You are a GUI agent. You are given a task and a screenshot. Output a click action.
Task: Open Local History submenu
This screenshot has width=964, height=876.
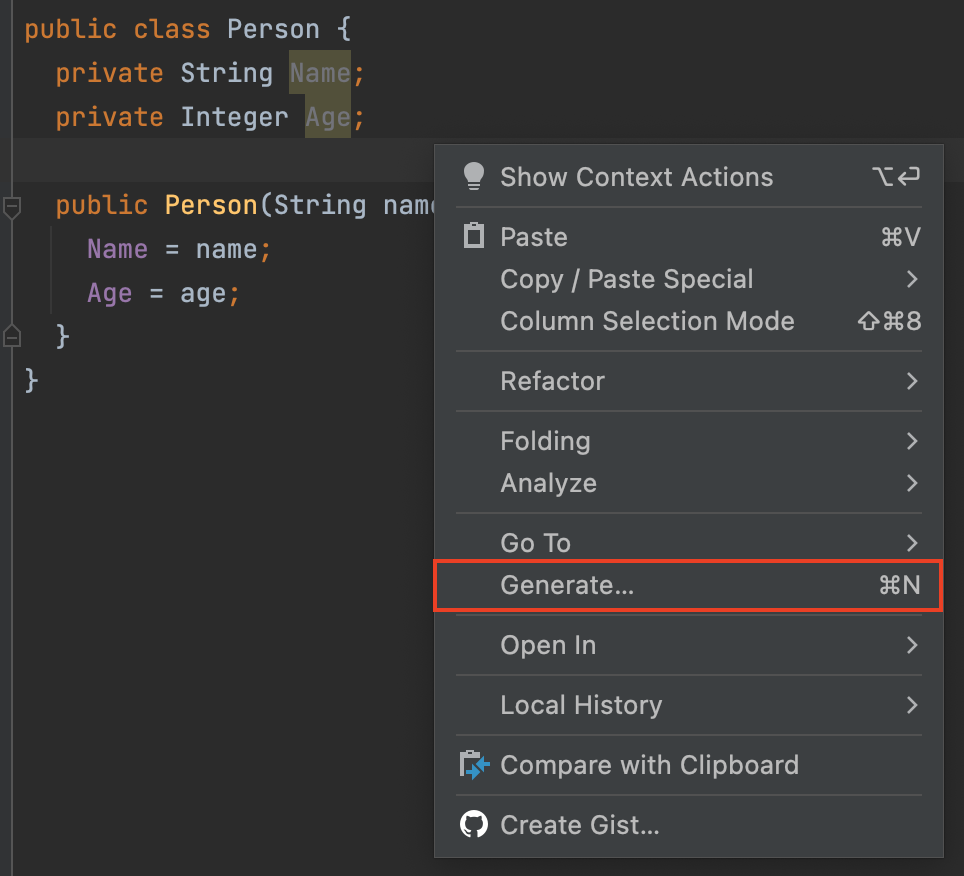(x=581, y=705)
